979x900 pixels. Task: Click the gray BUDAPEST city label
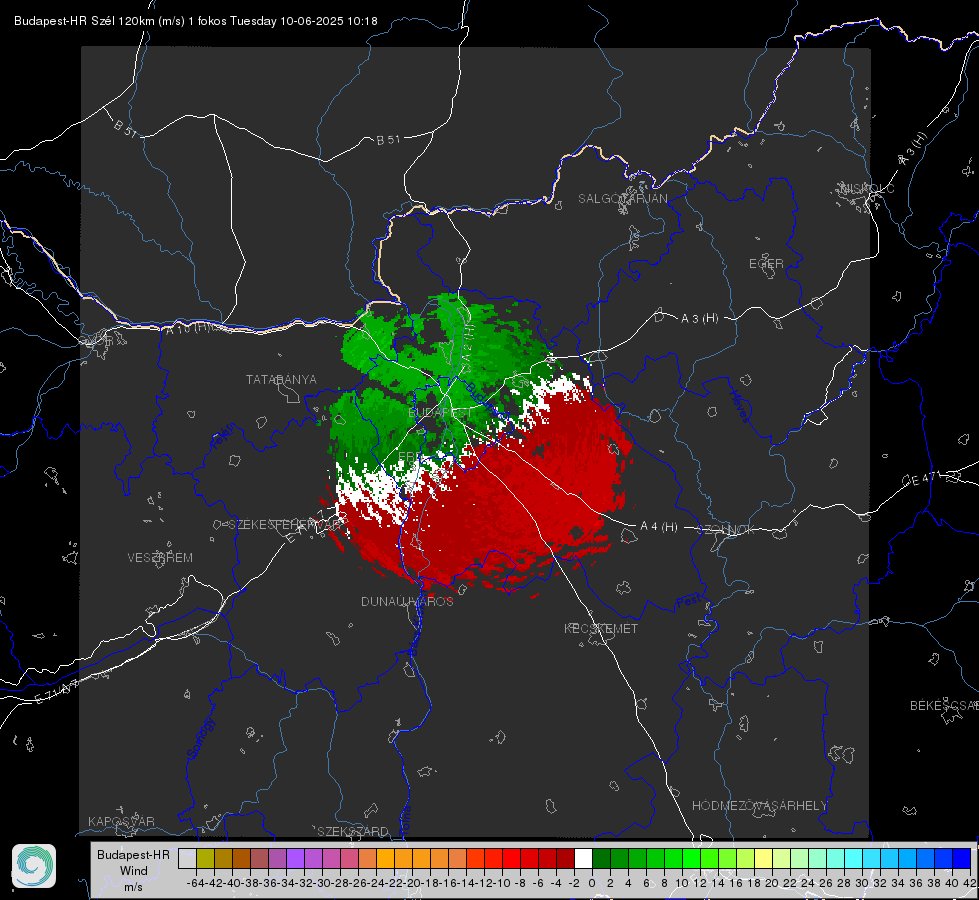tap(440, 413)
